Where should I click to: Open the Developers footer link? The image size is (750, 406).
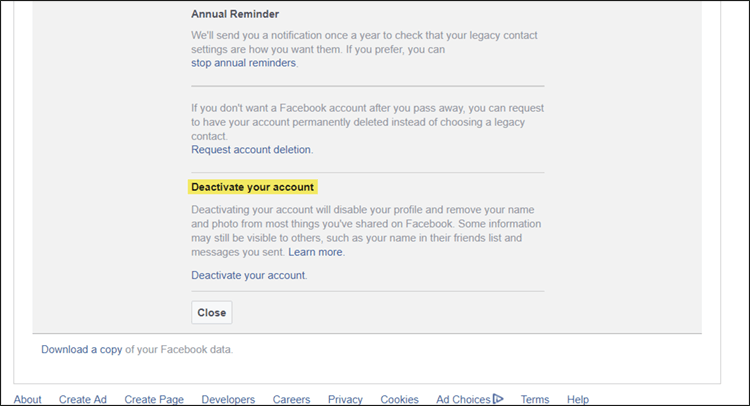pyautogui.click(x=228, y=399)
